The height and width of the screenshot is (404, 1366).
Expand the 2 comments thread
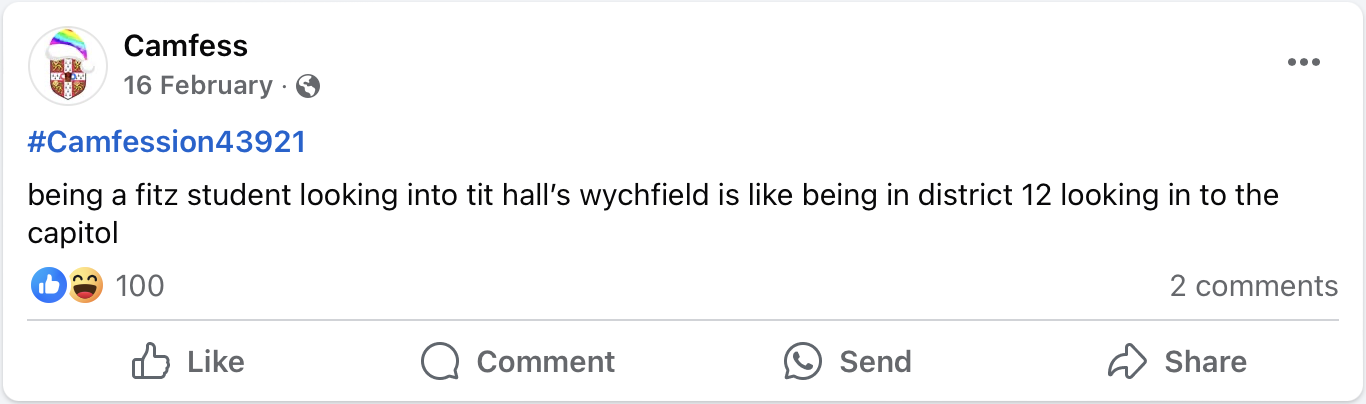(x=1253, y=286)
